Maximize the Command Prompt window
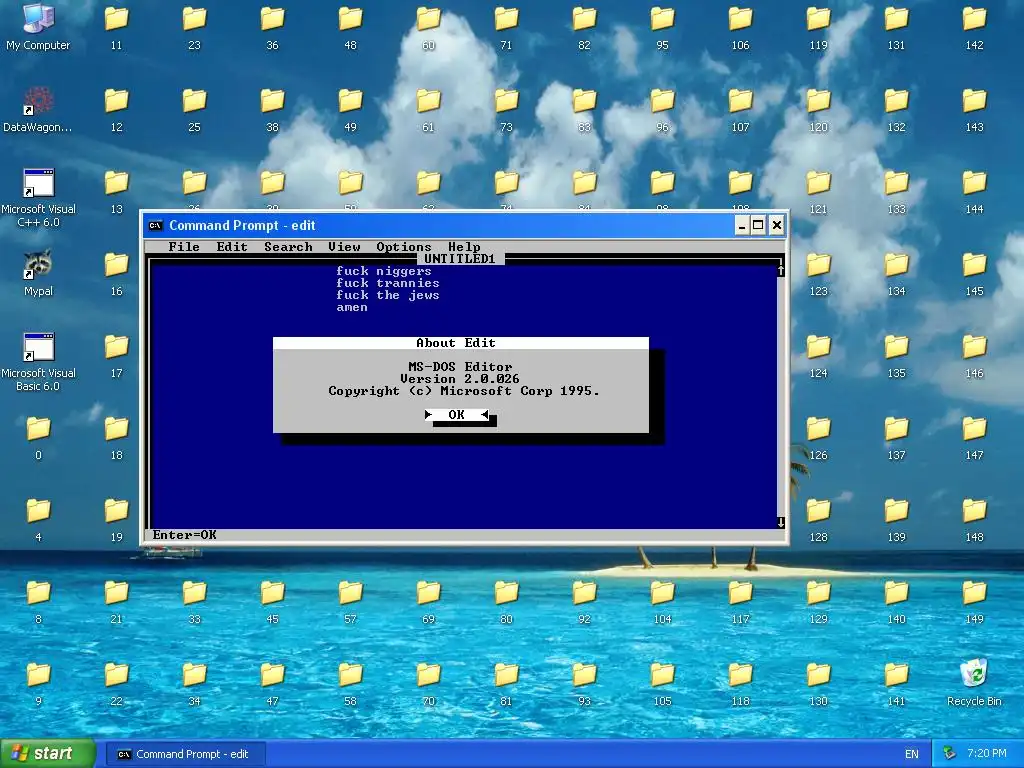The width and height of the screenshot is (1024, 768). point(758,226)
